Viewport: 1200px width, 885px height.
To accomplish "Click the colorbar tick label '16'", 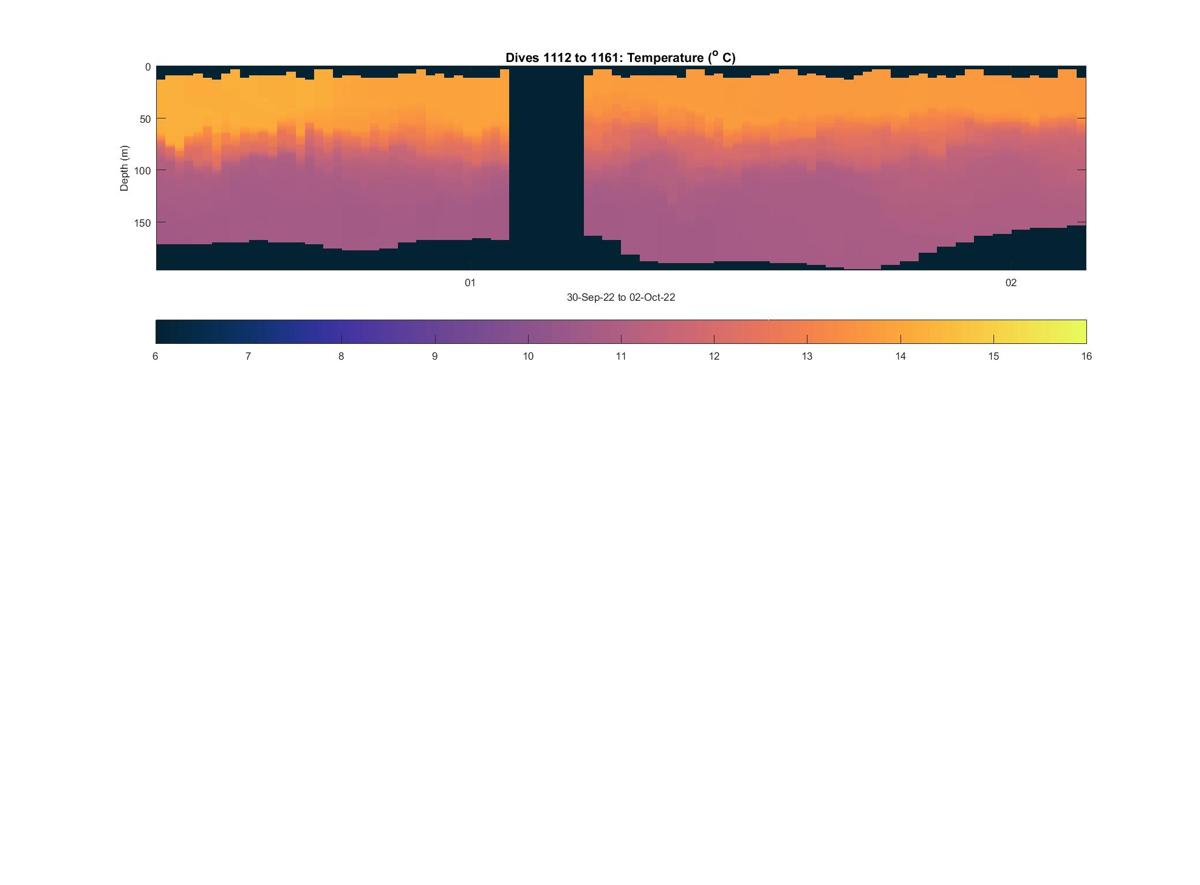I will click(x=1086, y=356).
